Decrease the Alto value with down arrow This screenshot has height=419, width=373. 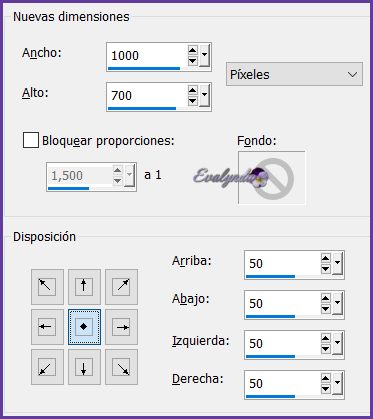coord(193,101)
